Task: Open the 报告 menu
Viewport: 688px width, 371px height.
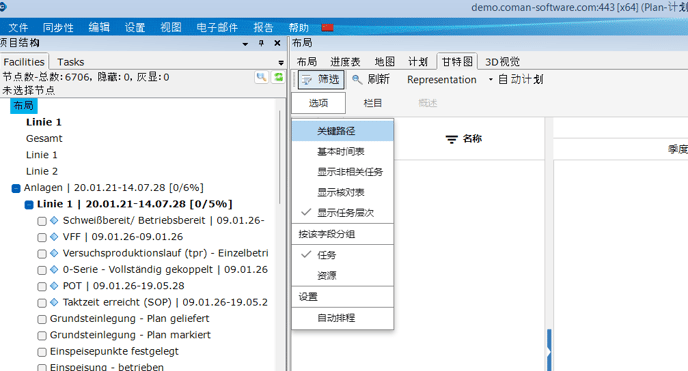Action: (x=263, y=28)
